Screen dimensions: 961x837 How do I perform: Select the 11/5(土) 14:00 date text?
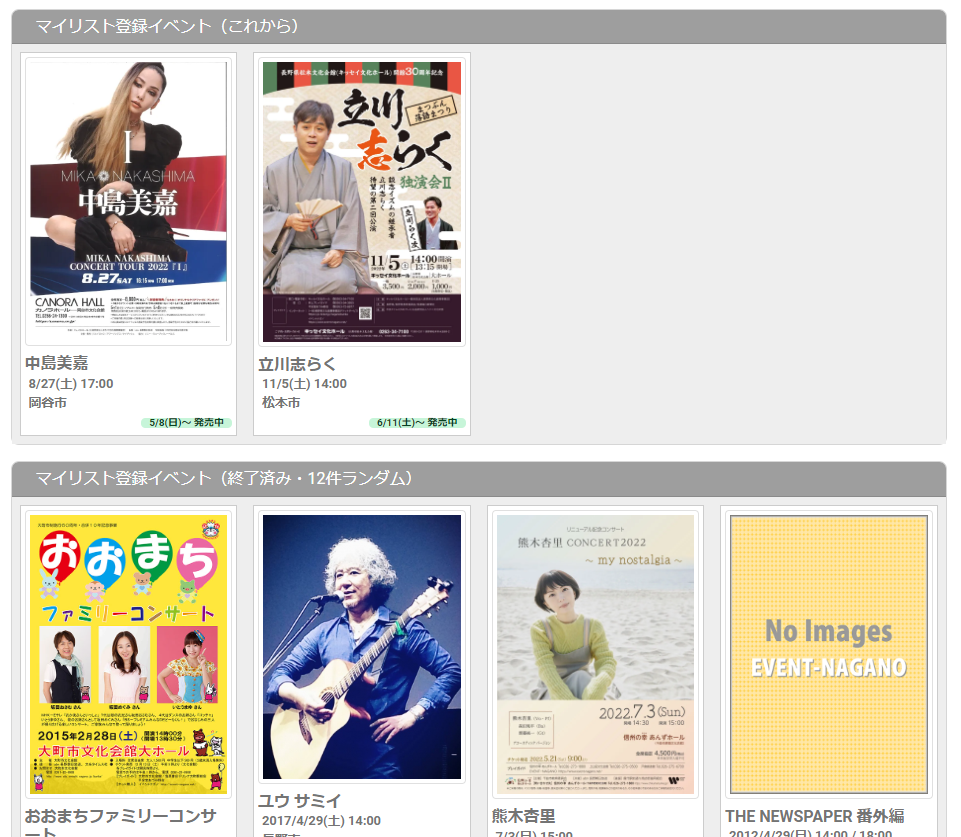[305, 384]
